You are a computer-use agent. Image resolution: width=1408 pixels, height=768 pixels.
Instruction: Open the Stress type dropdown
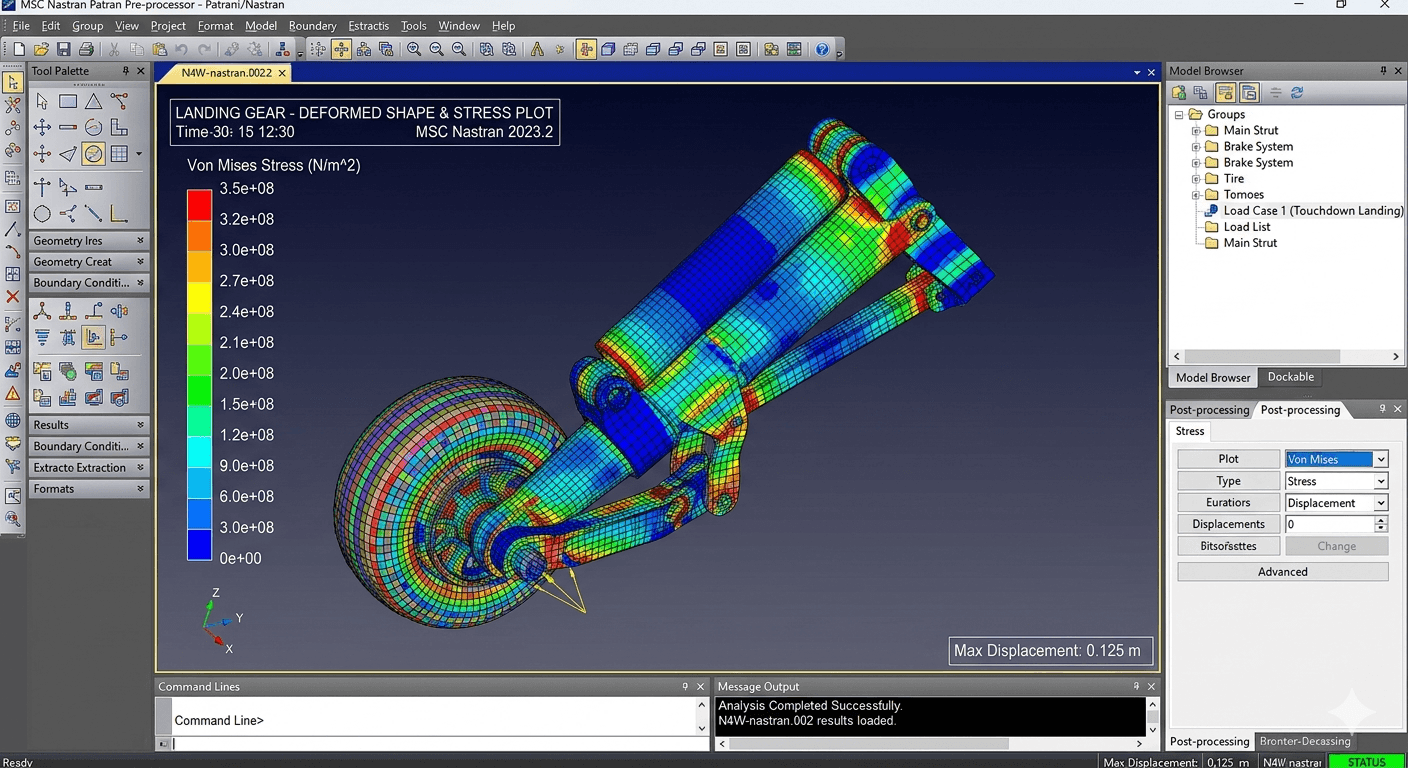click(x=1380, y=482)
